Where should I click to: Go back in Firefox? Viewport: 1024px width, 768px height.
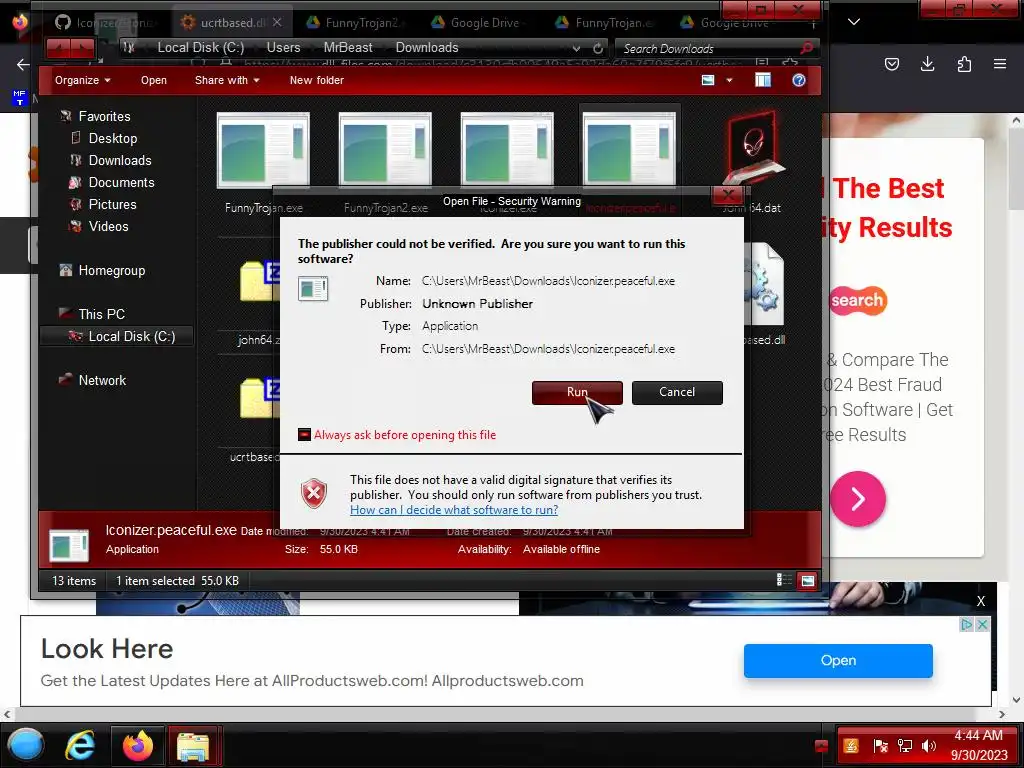[24, 64]
